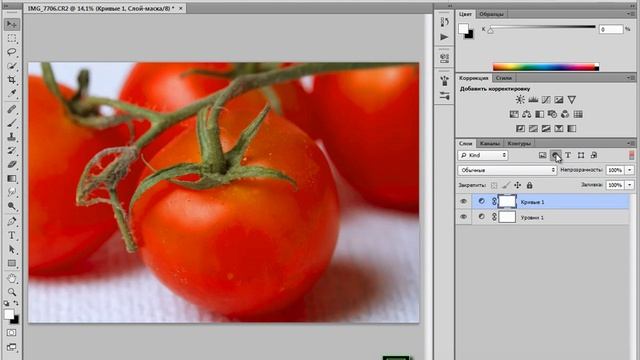The height and width of the screenshot is (360, 640).
Task: Open the layer opacity slider arrow
Action: click(630, 170)
